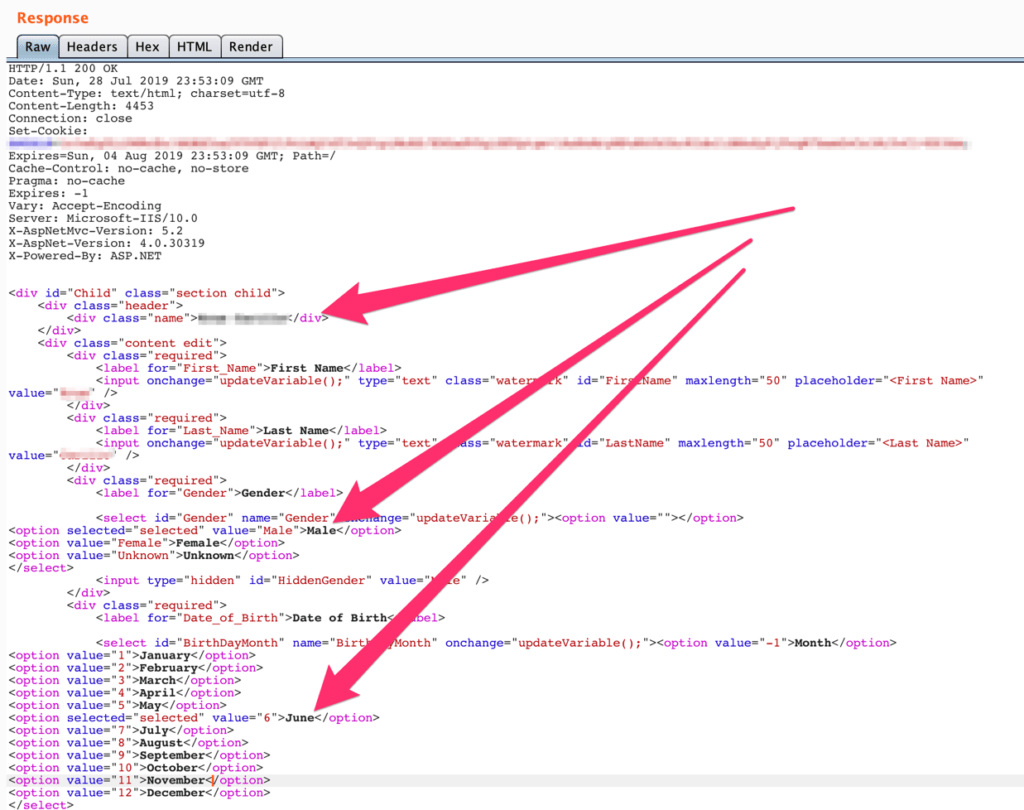Click the selected "June" option line
Image resolution: width=1024 pixels, height=810 pixels.
point(194,718)
